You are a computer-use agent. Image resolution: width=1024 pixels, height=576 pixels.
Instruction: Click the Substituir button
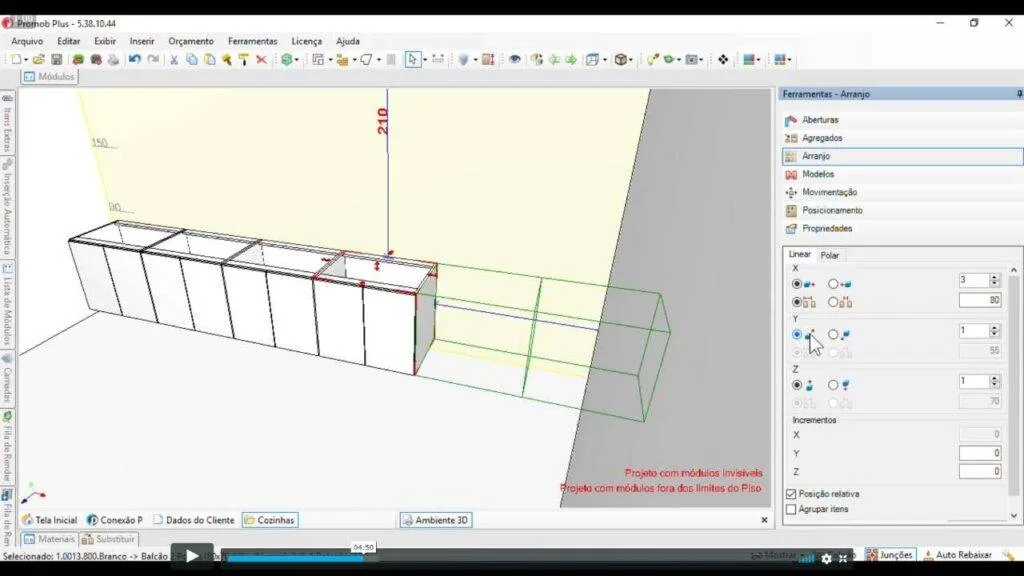108,539
